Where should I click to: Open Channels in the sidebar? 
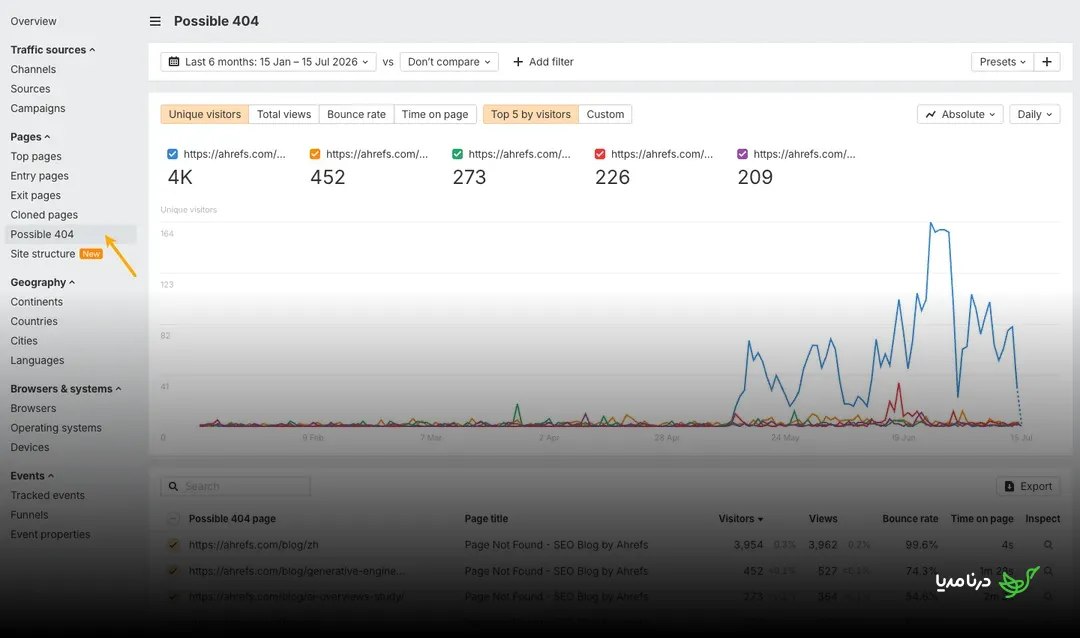[33, 70]
